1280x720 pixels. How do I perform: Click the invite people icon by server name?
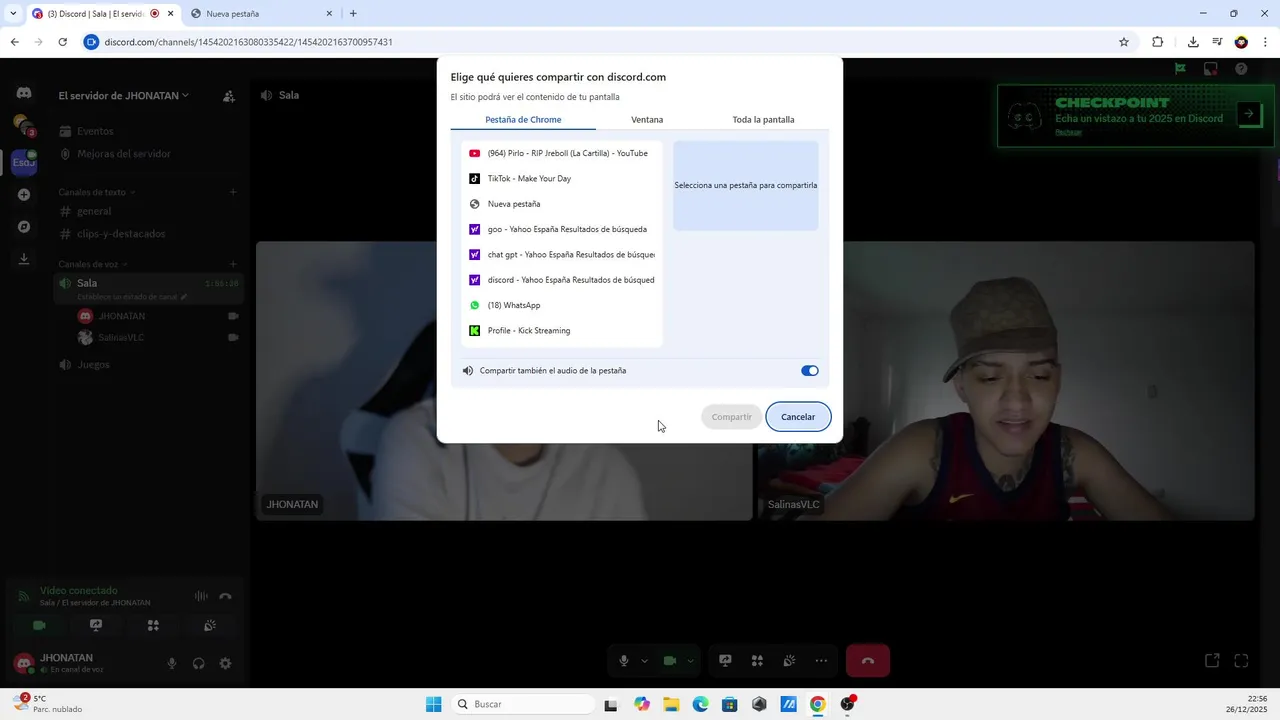tap(229, 96)
